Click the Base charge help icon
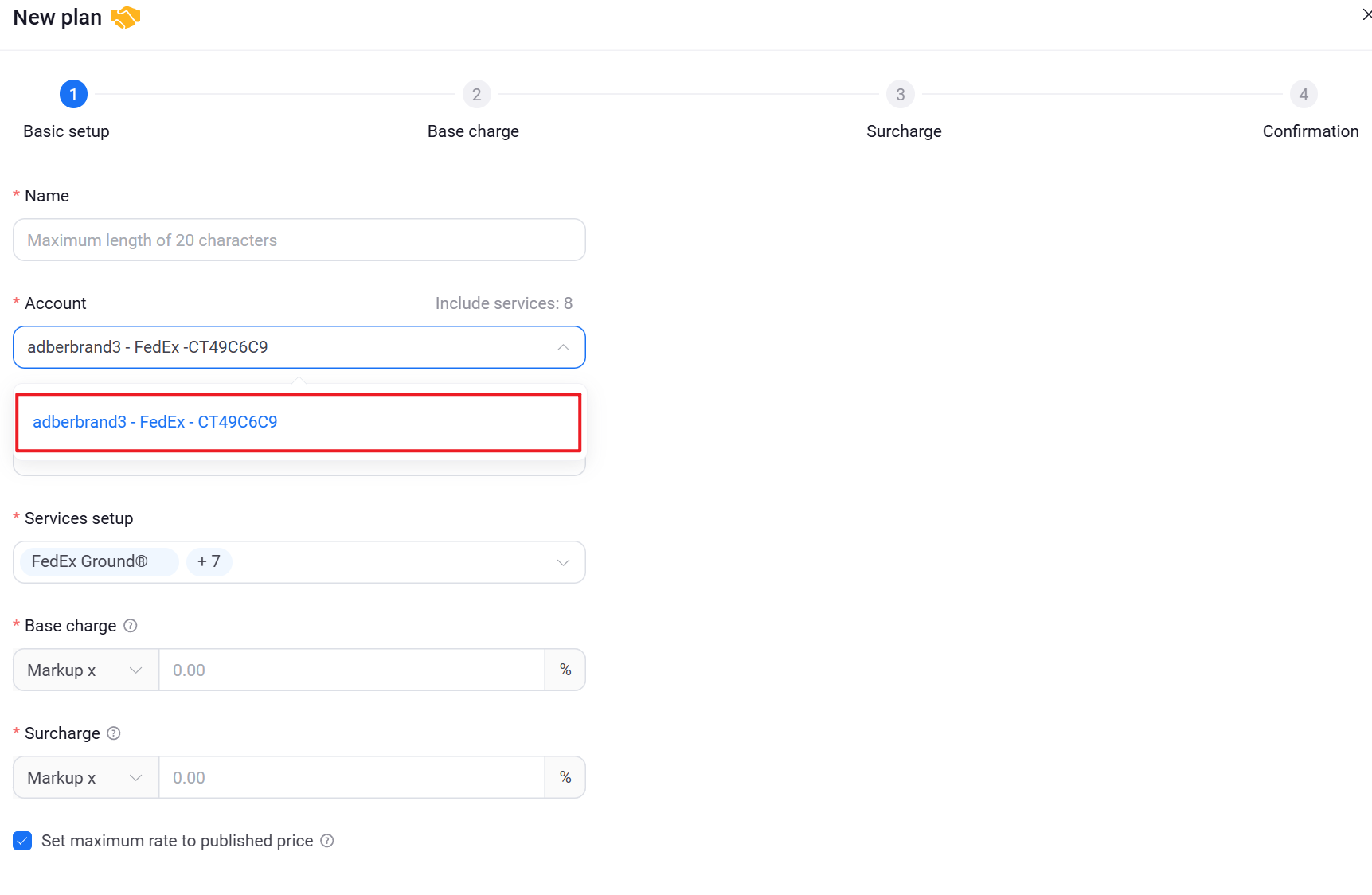Viewport: 1372px width, 895px height. click(131, 626)
